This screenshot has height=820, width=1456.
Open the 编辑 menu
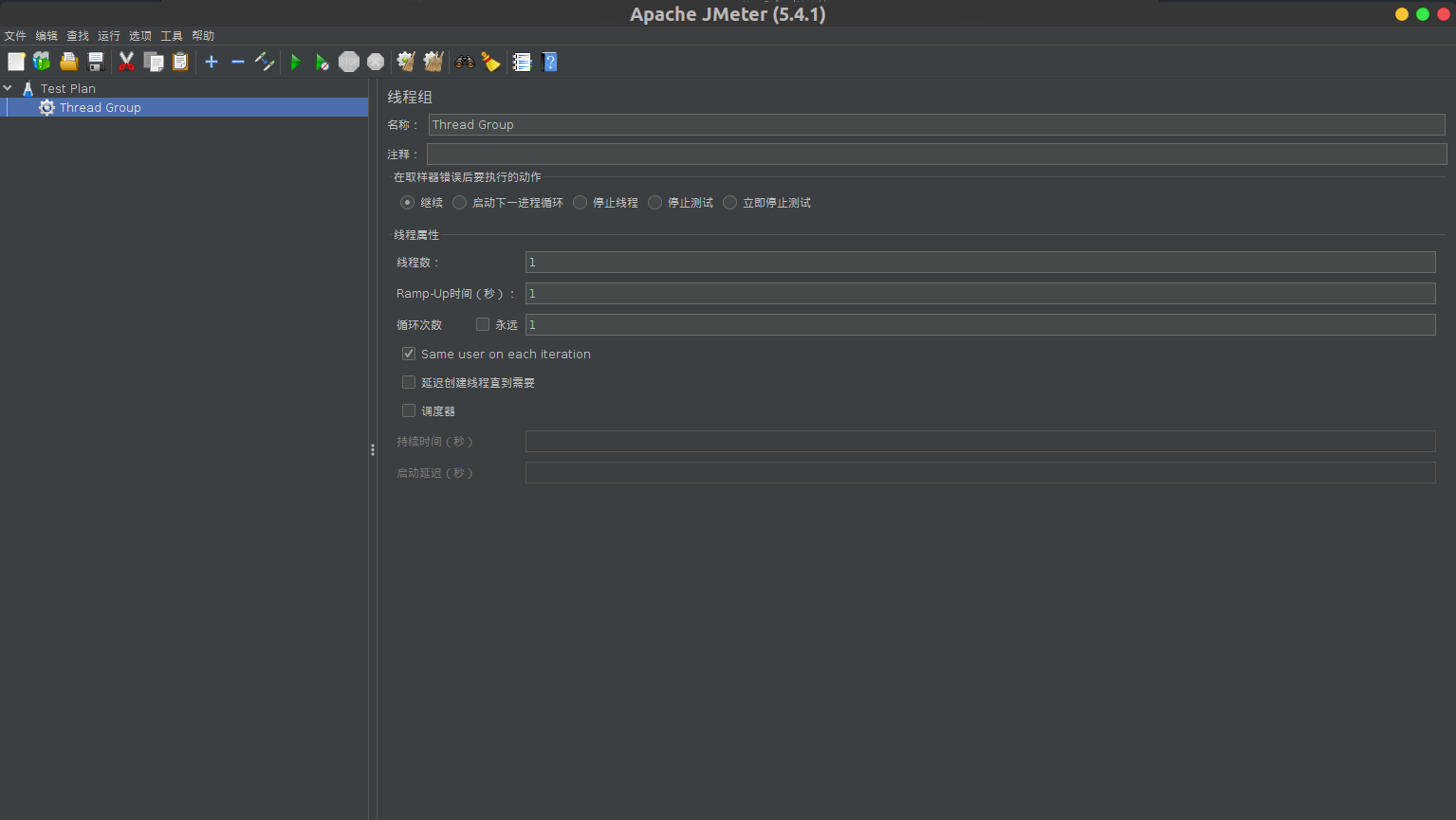46,36
